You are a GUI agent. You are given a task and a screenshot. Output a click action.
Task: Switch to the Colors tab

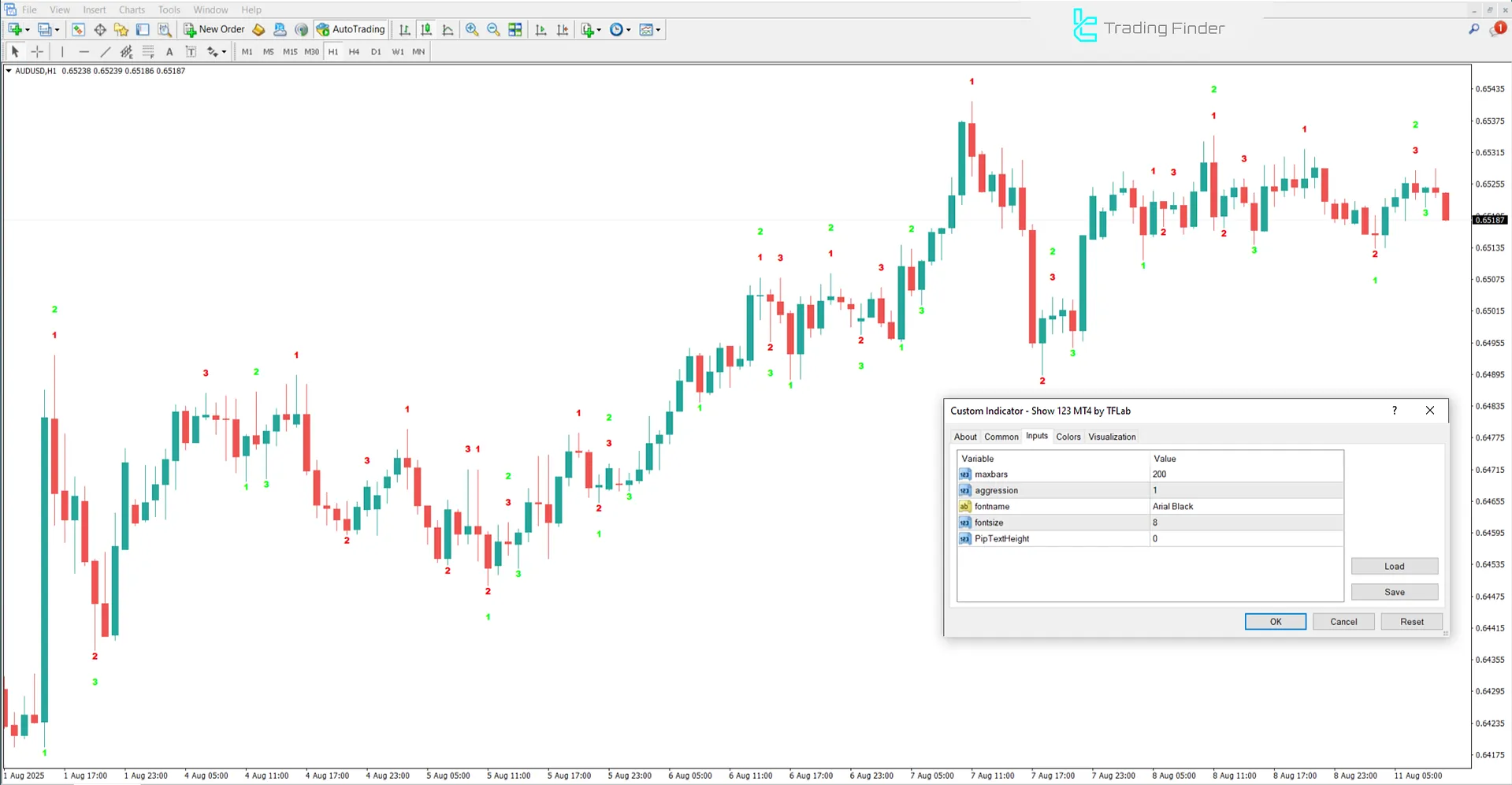[1068, 436]
